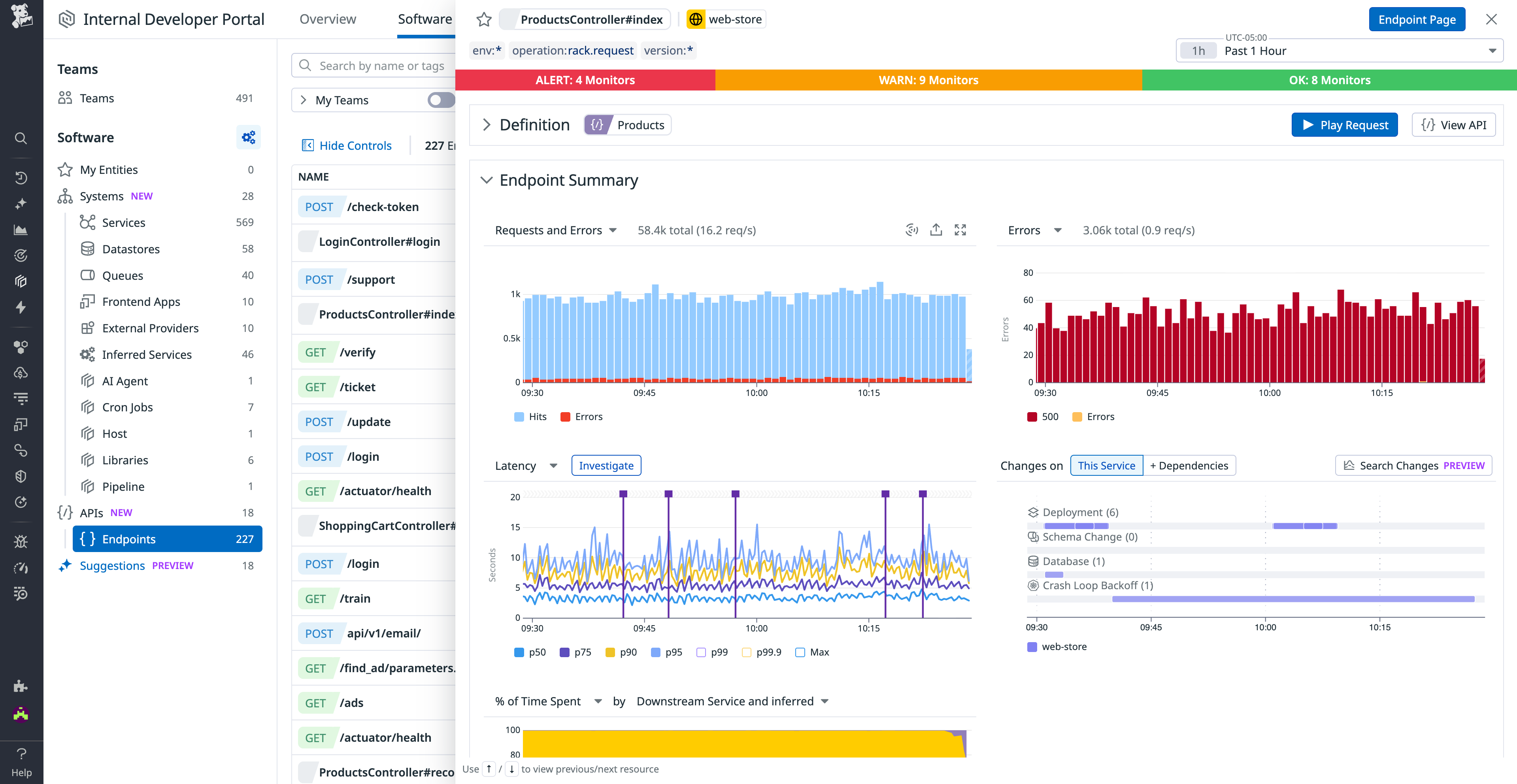This screenshot has width=1517, height=784.
Task: Switch to the Overview tab
Action: pos(328,19)
